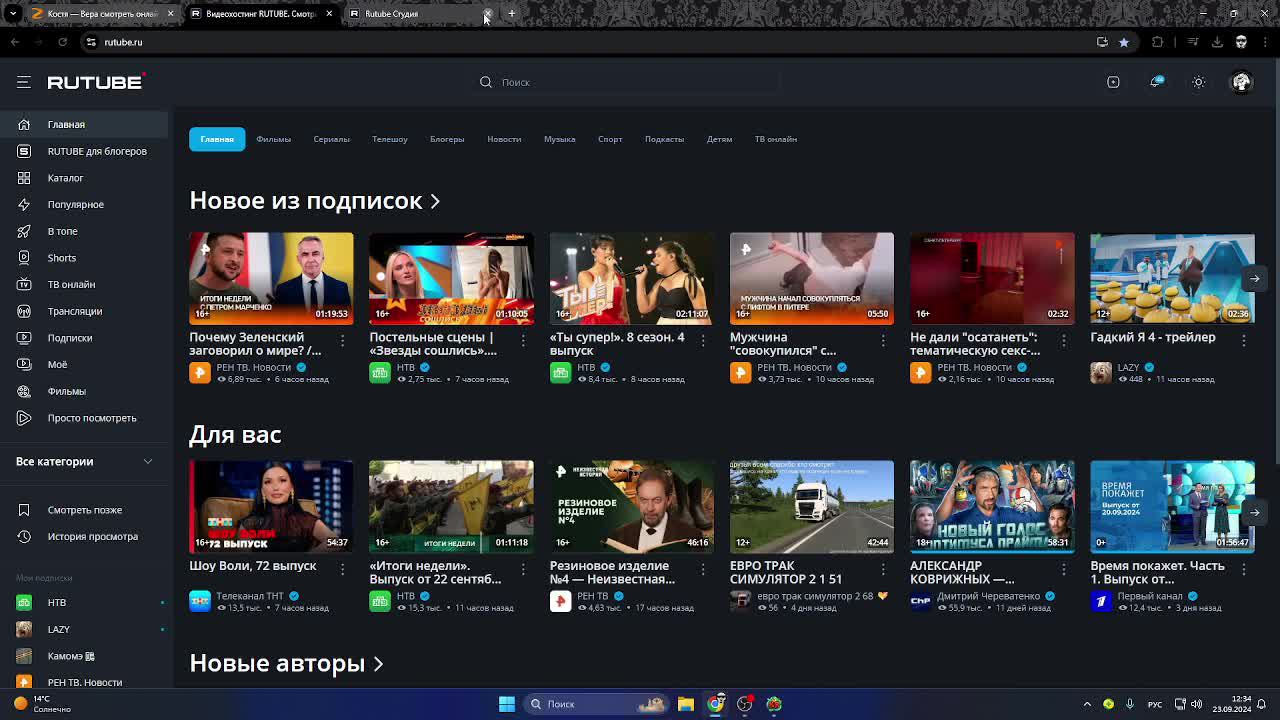
Task: Open options for «Ты супер!» video
Action: click(x=703, y=342)
